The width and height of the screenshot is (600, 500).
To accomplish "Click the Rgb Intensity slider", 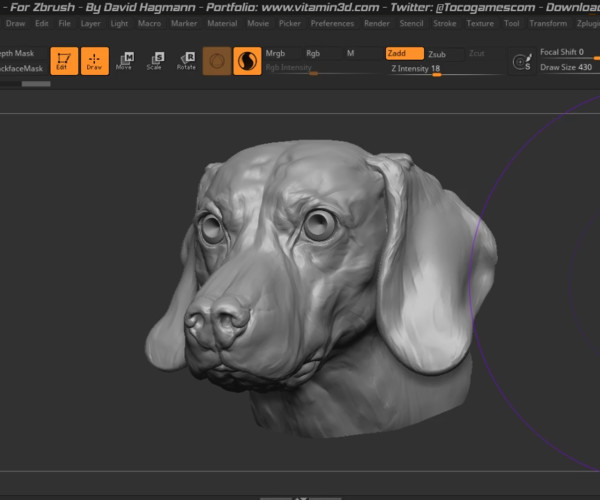I will [x=323, y=68].
